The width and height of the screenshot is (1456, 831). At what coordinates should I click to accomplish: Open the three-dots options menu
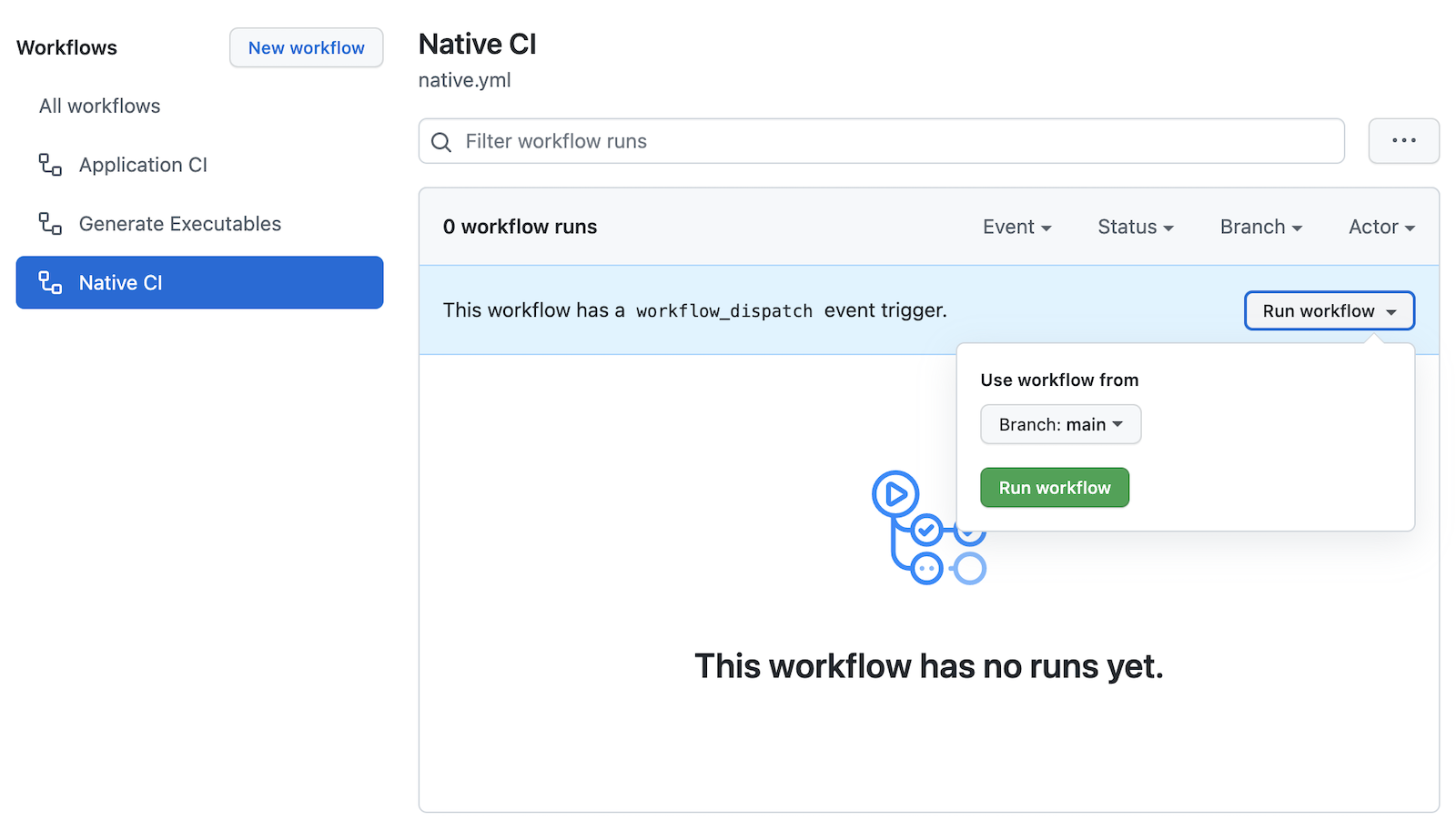[1403, 141]
